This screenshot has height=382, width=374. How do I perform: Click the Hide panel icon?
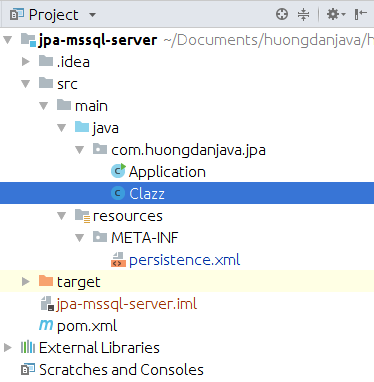click(x=361, y=14)
